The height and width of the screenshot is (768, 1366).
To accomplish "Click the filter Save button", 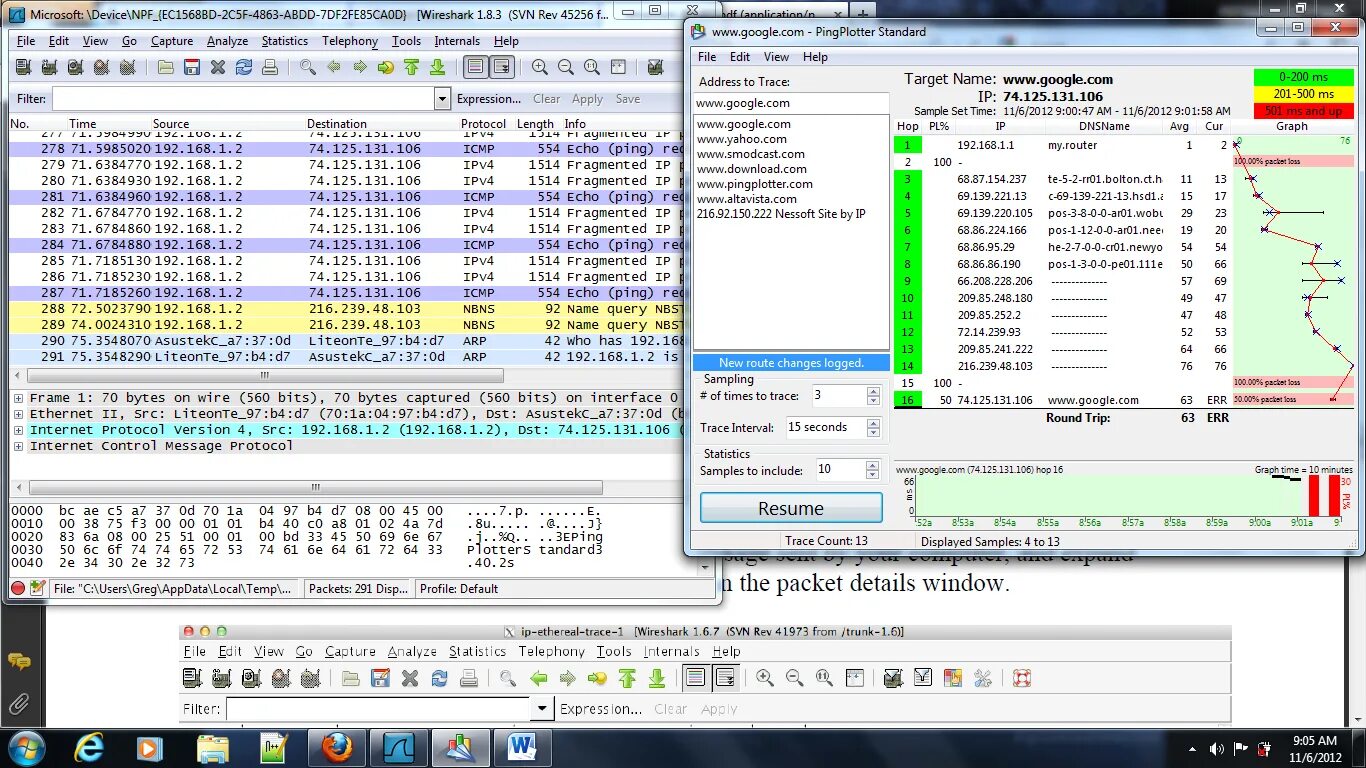I will tap(628, 99).
